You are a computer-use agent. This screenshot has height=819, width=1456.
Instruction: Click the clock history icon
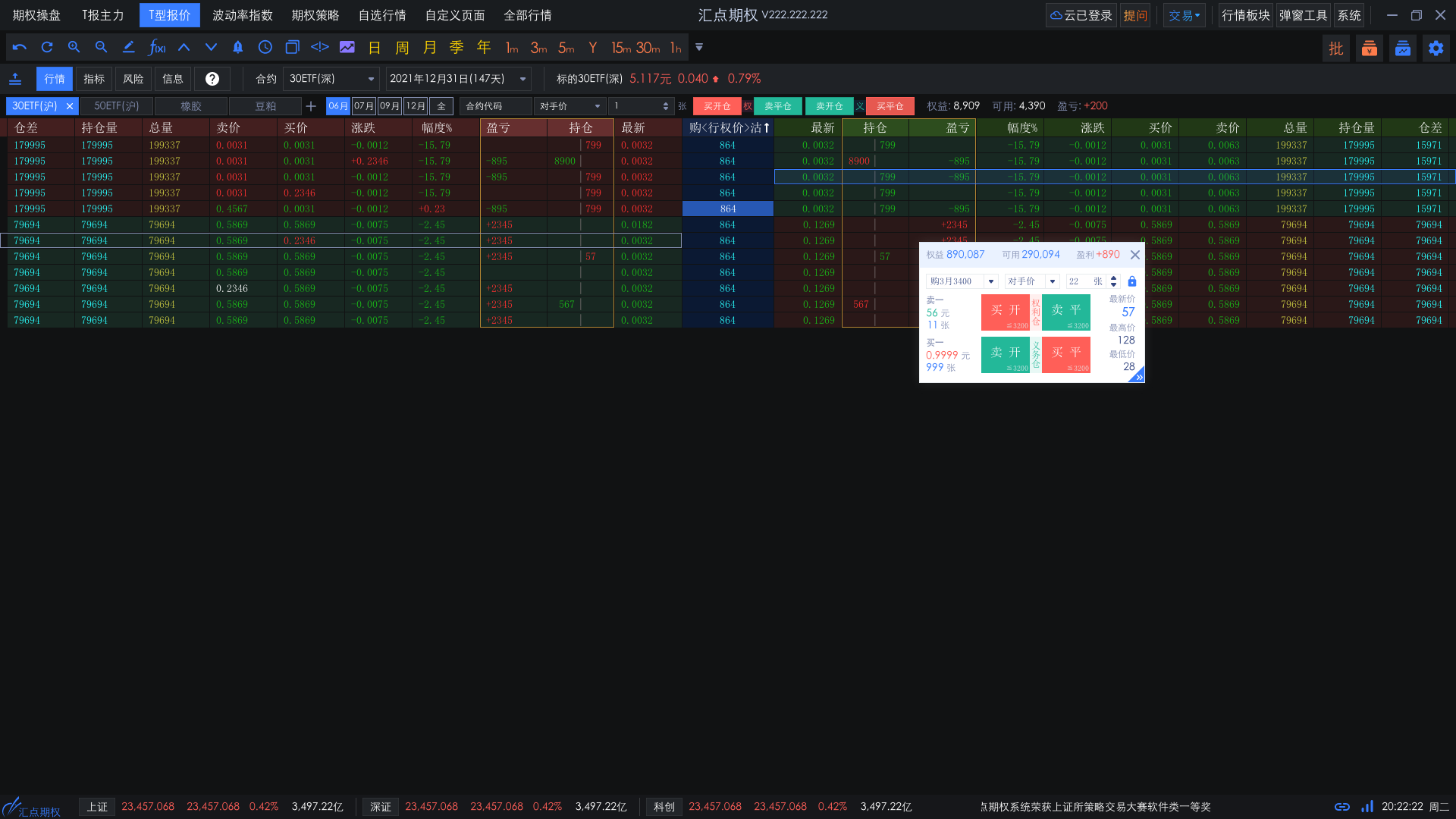pyautogui.click(x=265, y=47)
